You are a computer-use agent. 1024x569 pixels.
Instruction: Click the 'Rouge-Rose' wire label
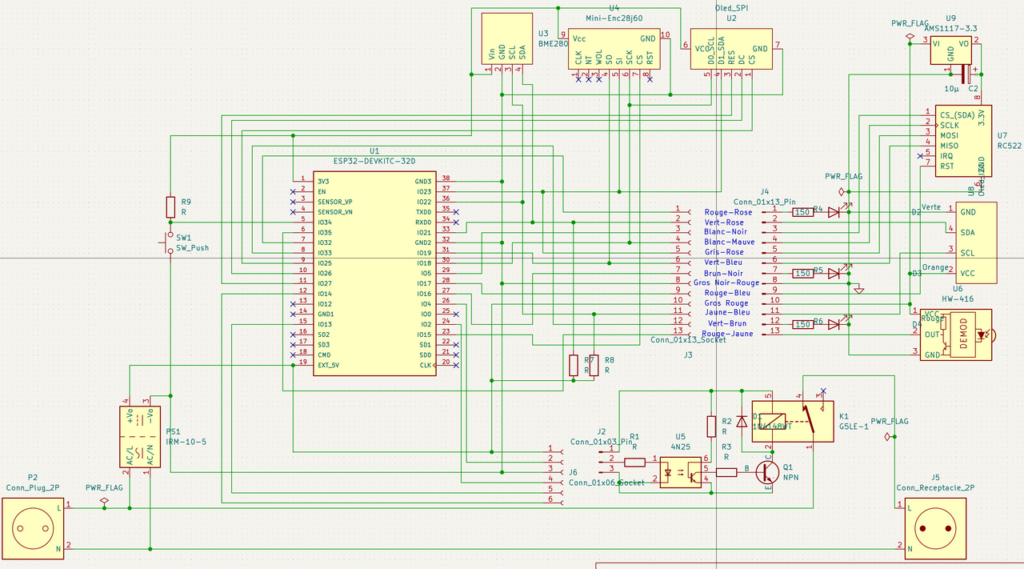click(728, 212)
